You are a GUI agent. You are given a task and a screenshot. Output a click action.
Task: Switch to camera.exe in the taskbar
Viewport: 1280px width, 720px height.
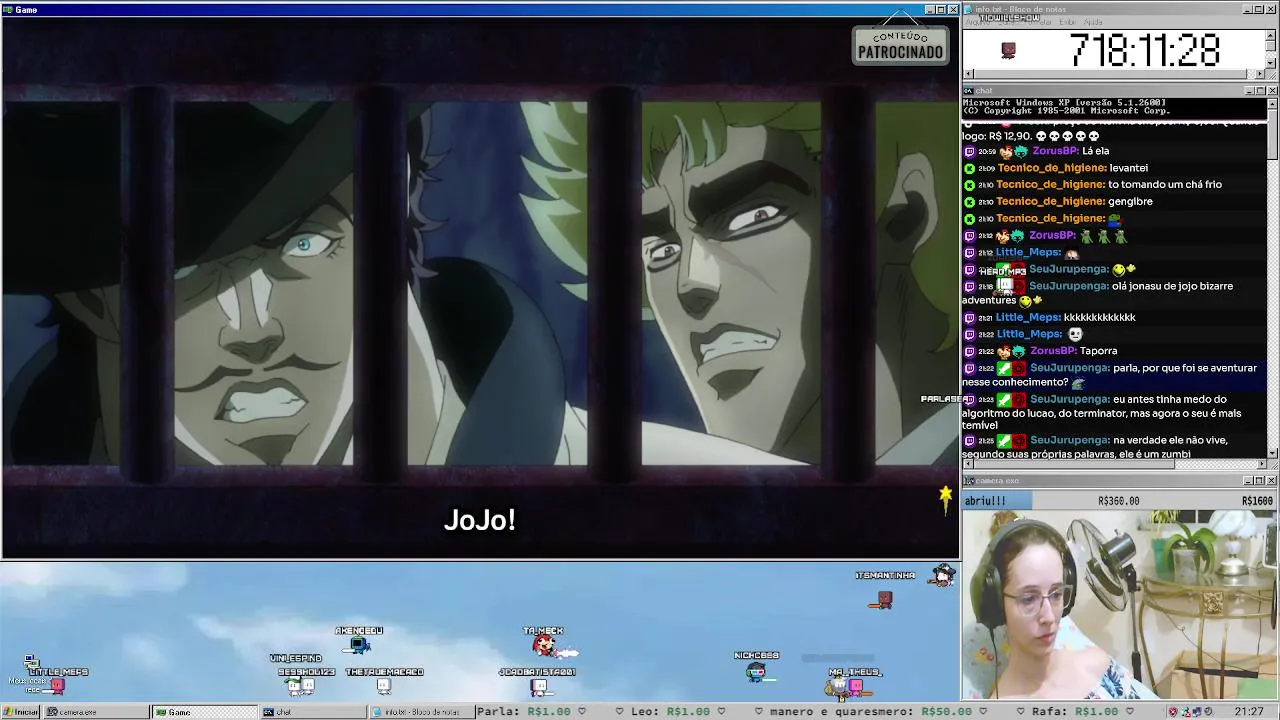point(95,712)
